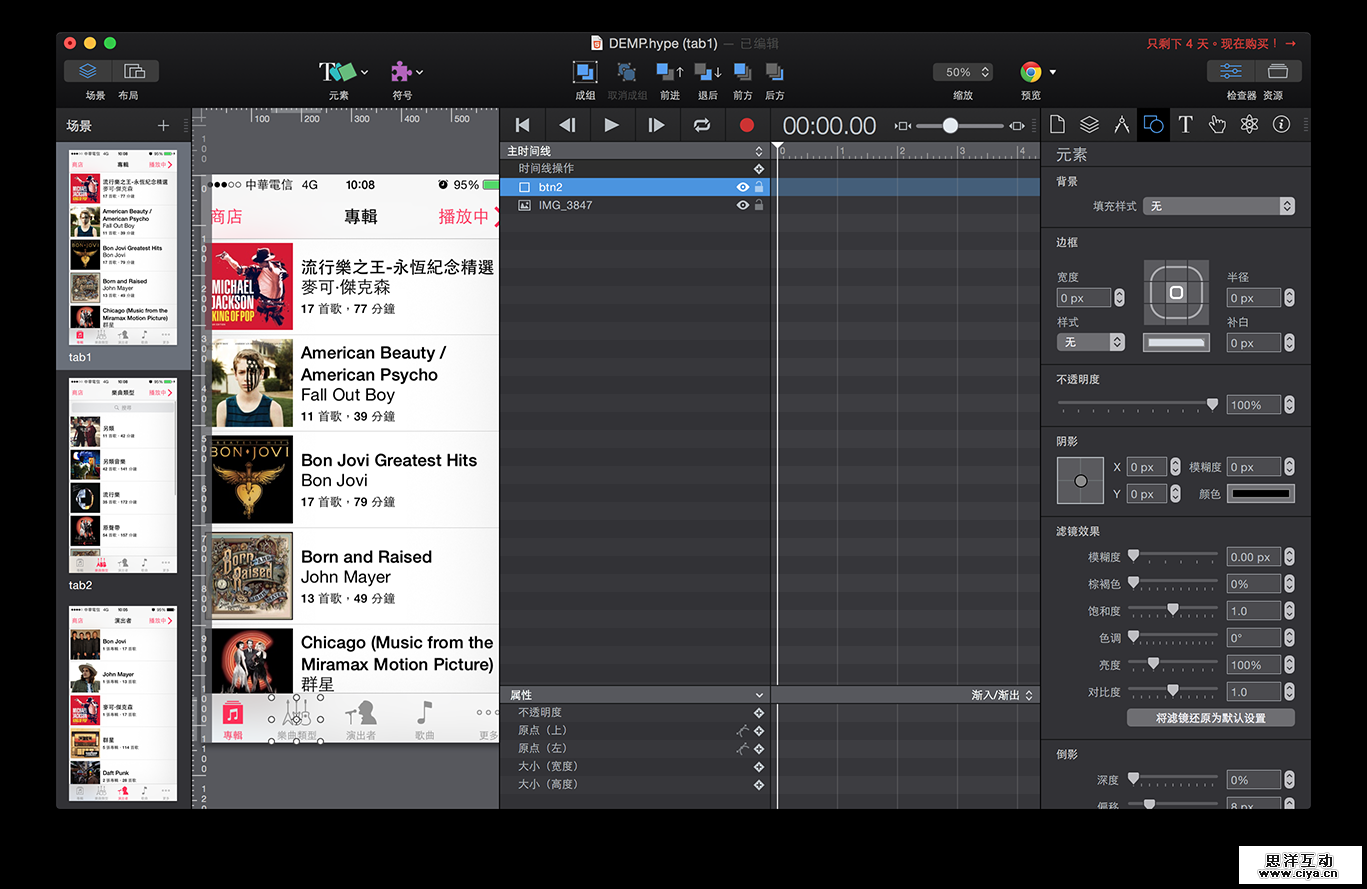Click the red Record button
Image resolution: width=1367 pixels, height=889 pixels.
point(746,125)
